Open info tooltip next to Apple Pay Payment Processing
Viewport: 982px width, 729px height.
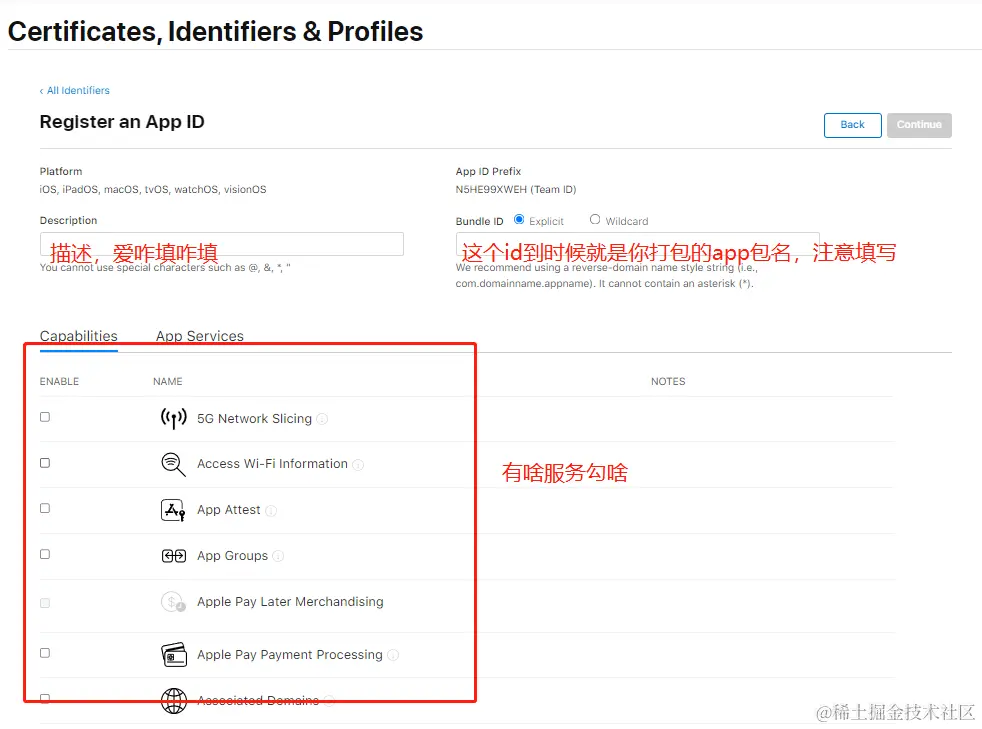pos(393,655)
